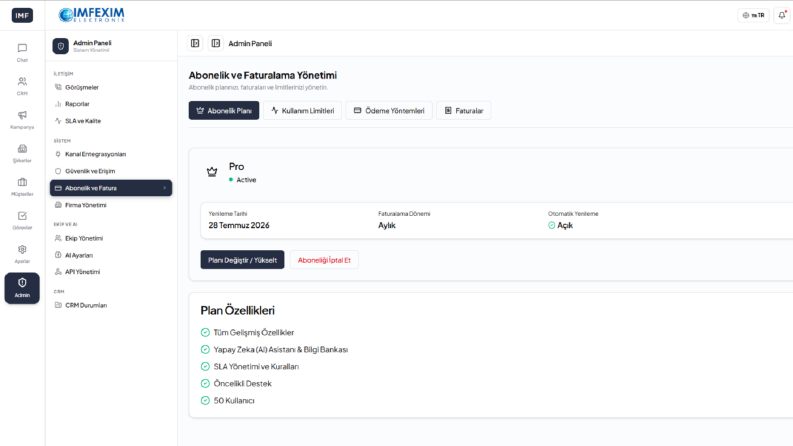Viewport: 793px width, 446px height.
Task: Open the Chat section in left rail
Action: tap(22, 53)
